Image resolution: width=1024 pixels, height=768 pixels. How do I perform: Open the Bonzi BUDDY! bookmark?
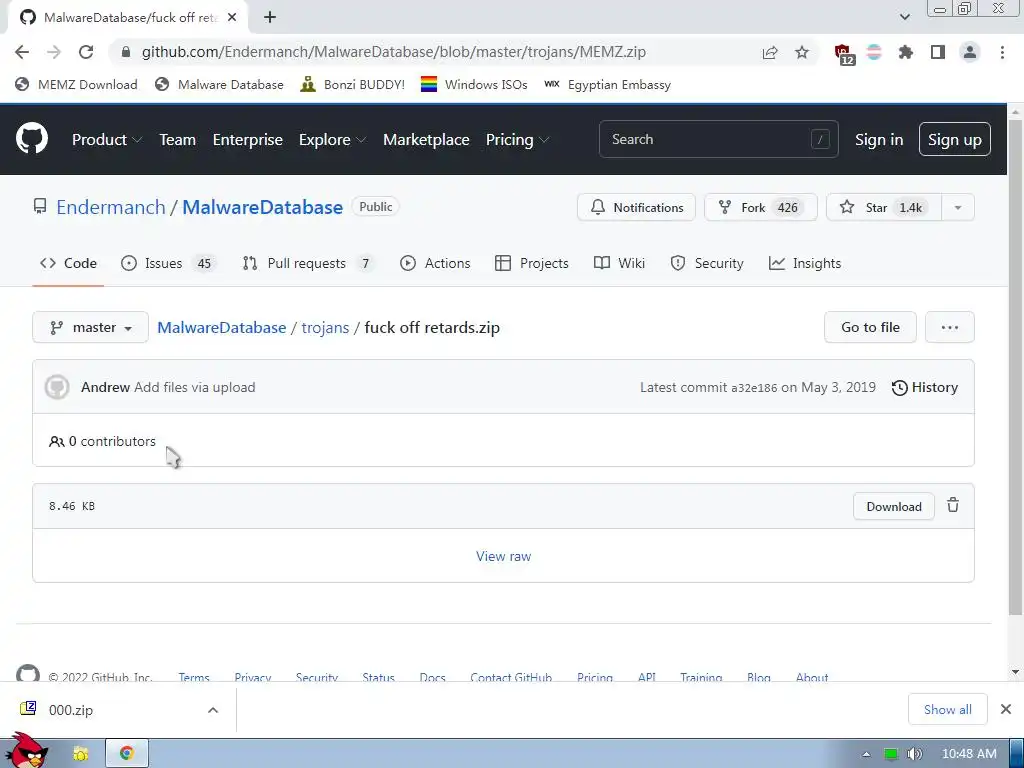coord(353,84)
